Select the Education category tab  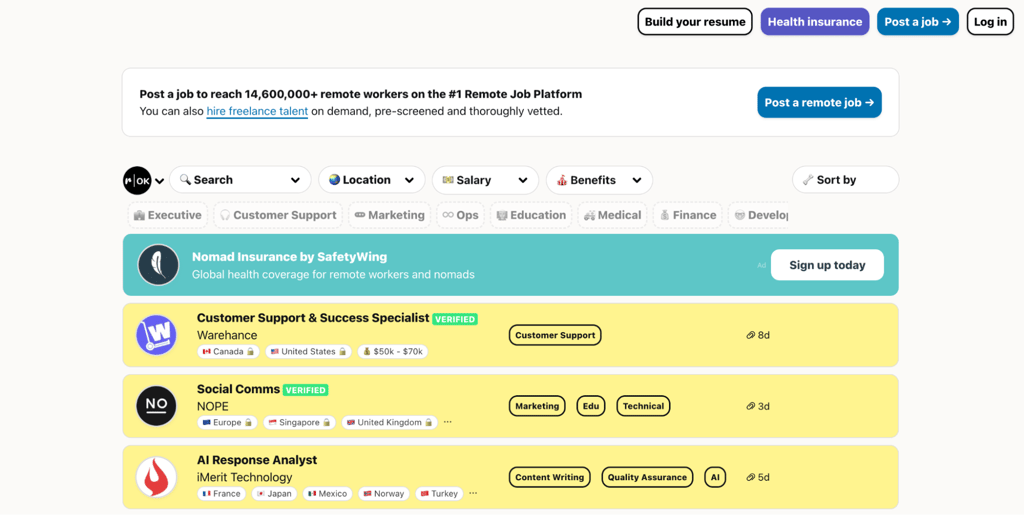tap(531, 215)
